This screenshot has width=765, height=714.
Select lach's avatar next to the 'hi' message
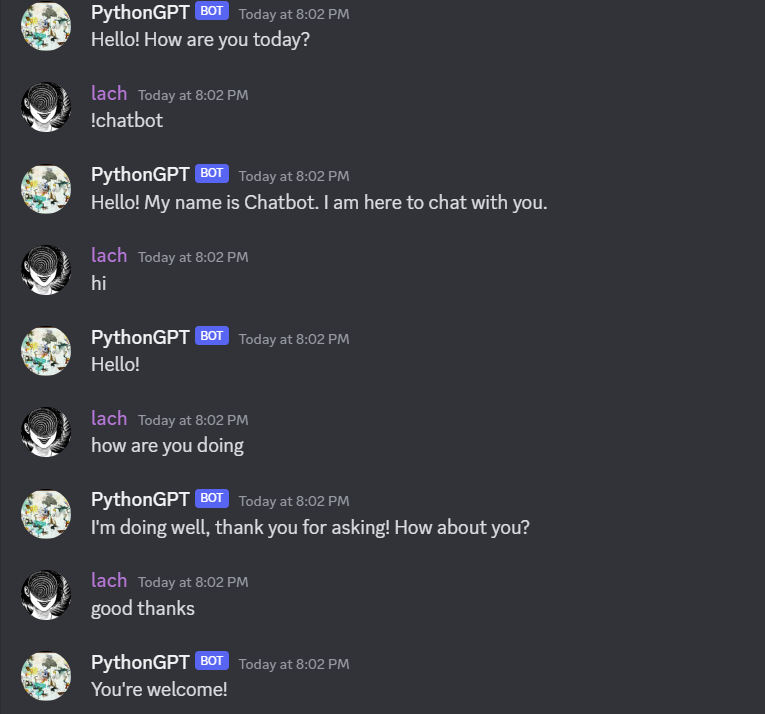pyautogui.click(x=46, y=270)
